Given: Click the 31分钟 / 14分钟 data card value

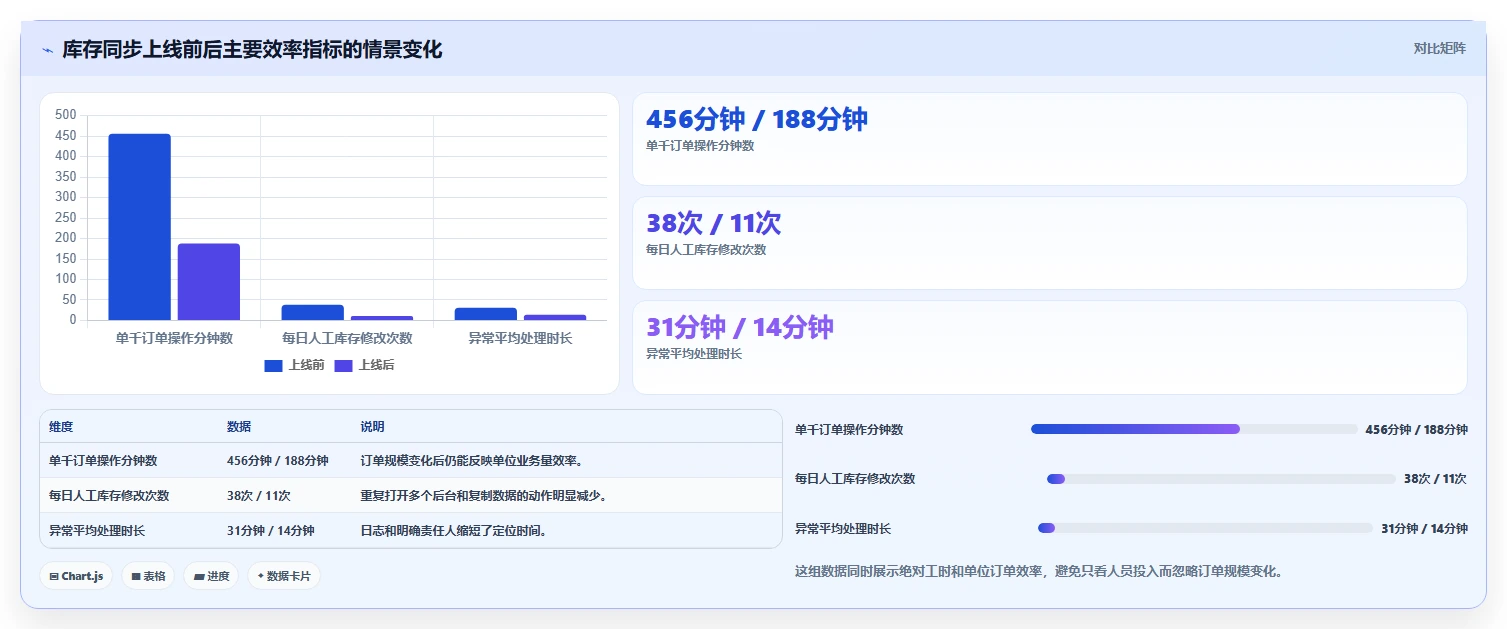Looking at the screenshot, I should (740, 327).
